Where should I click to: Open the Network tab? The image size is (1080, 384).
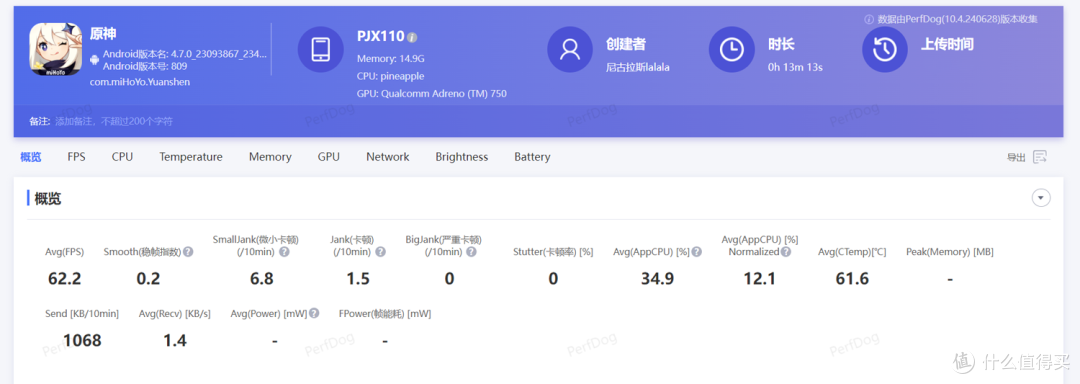point(388,157)
